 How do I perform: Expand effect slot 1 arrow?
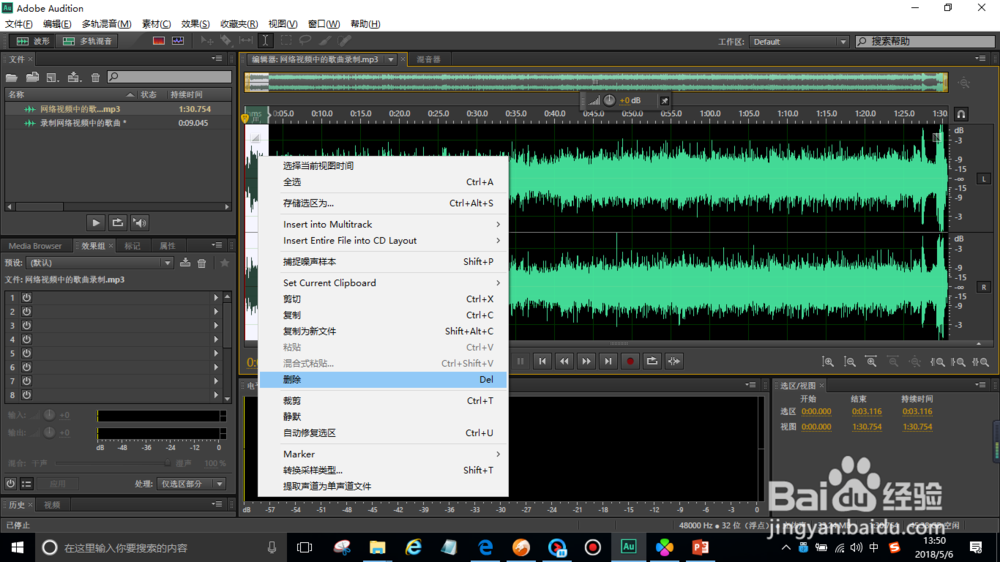point(216,298)
